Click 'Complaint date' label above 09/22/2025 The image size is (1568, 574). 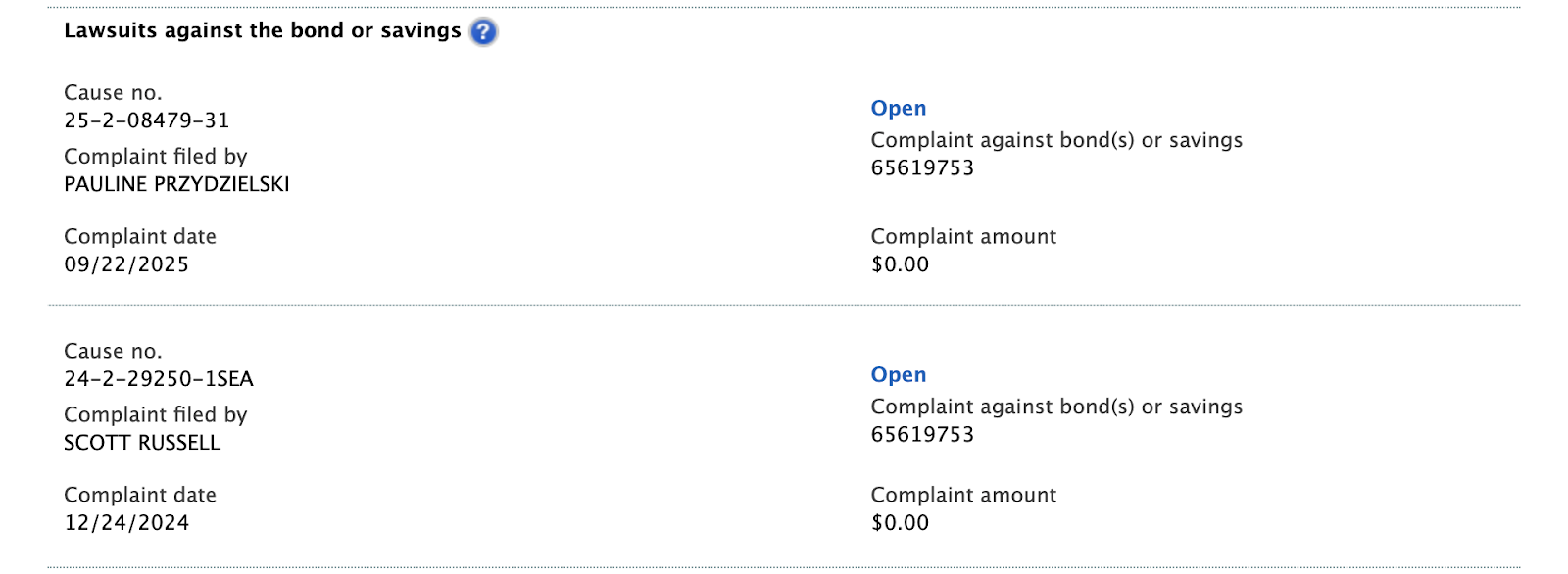[x=140, y=237]
